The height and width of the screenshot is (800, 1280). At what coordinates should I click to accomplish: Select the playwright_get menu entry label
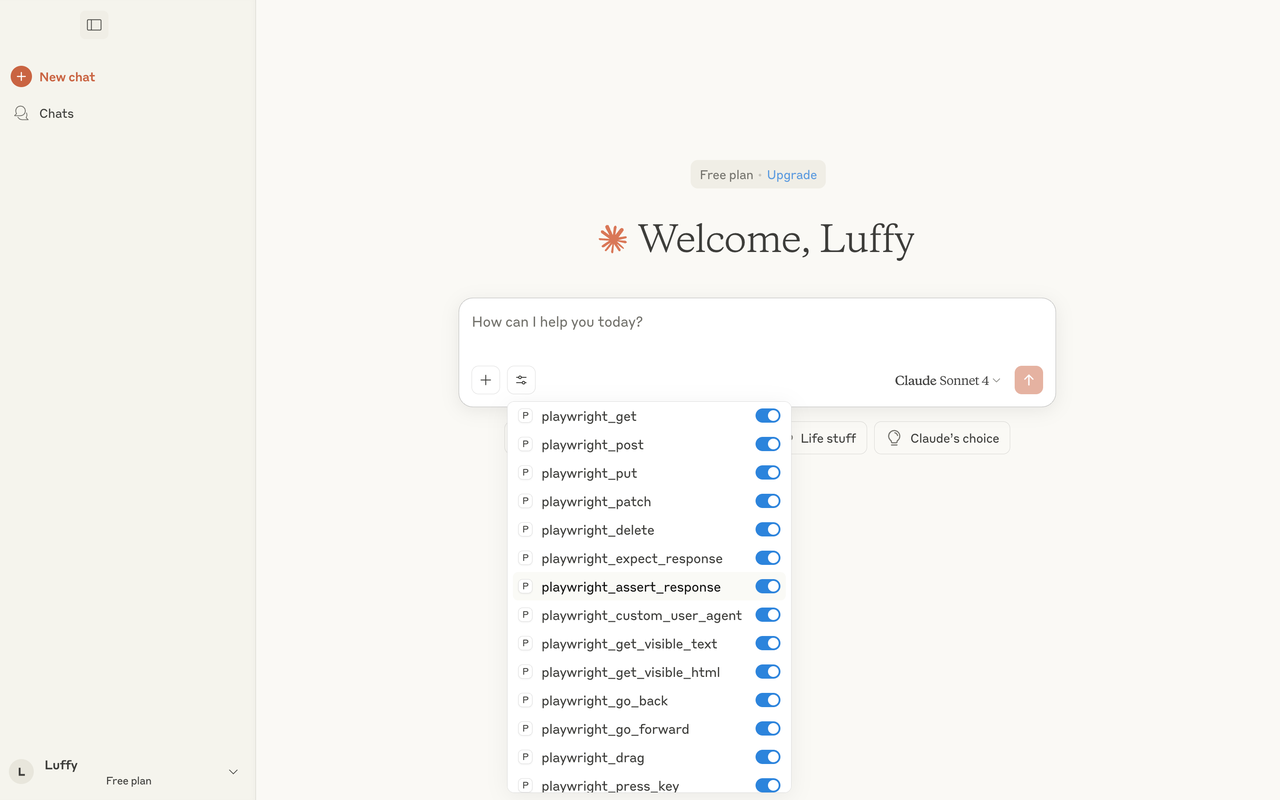[589, 417]
